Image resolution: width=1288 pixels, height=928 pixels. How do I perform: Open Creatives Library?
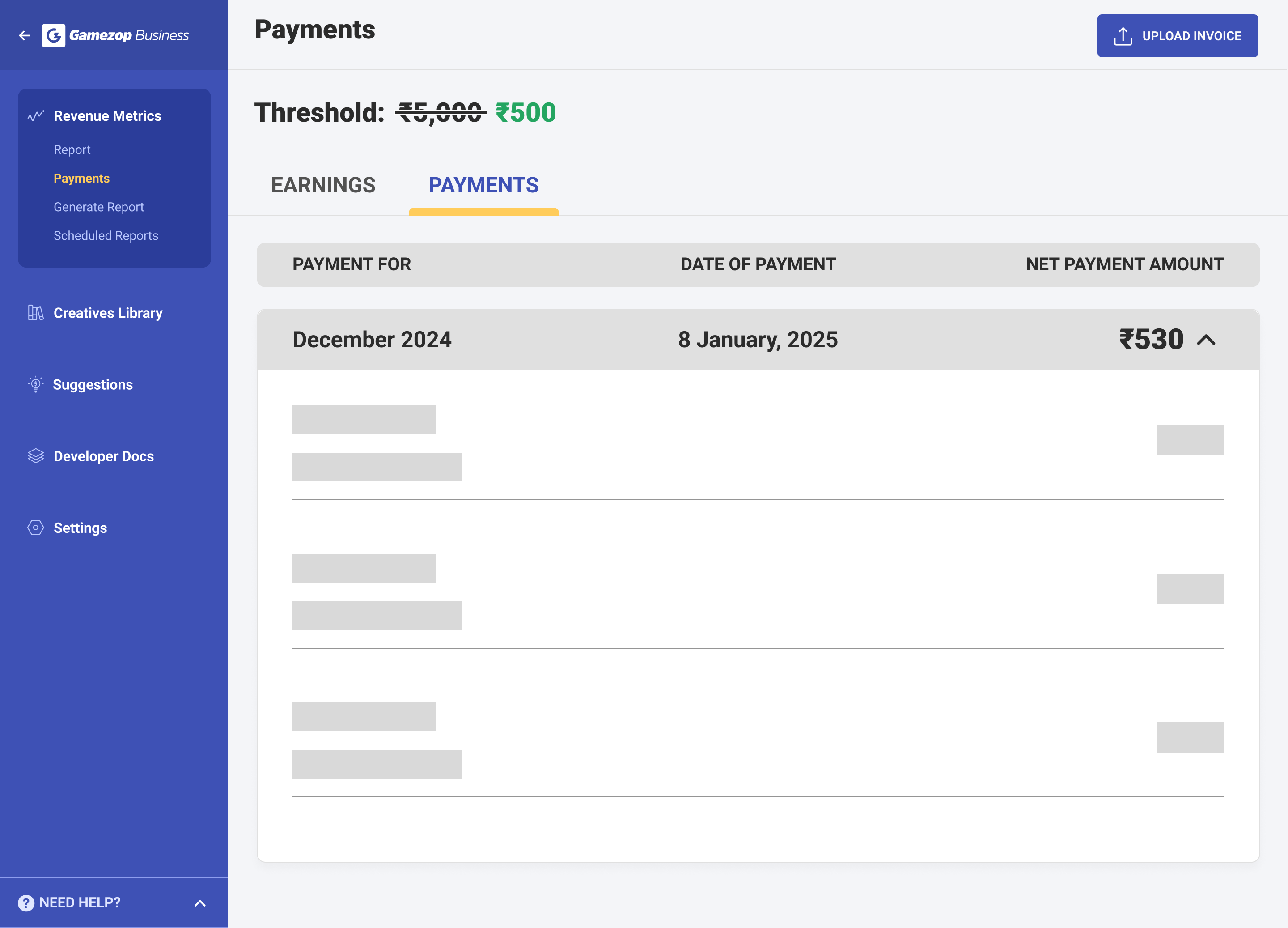[x=108, y=313]
